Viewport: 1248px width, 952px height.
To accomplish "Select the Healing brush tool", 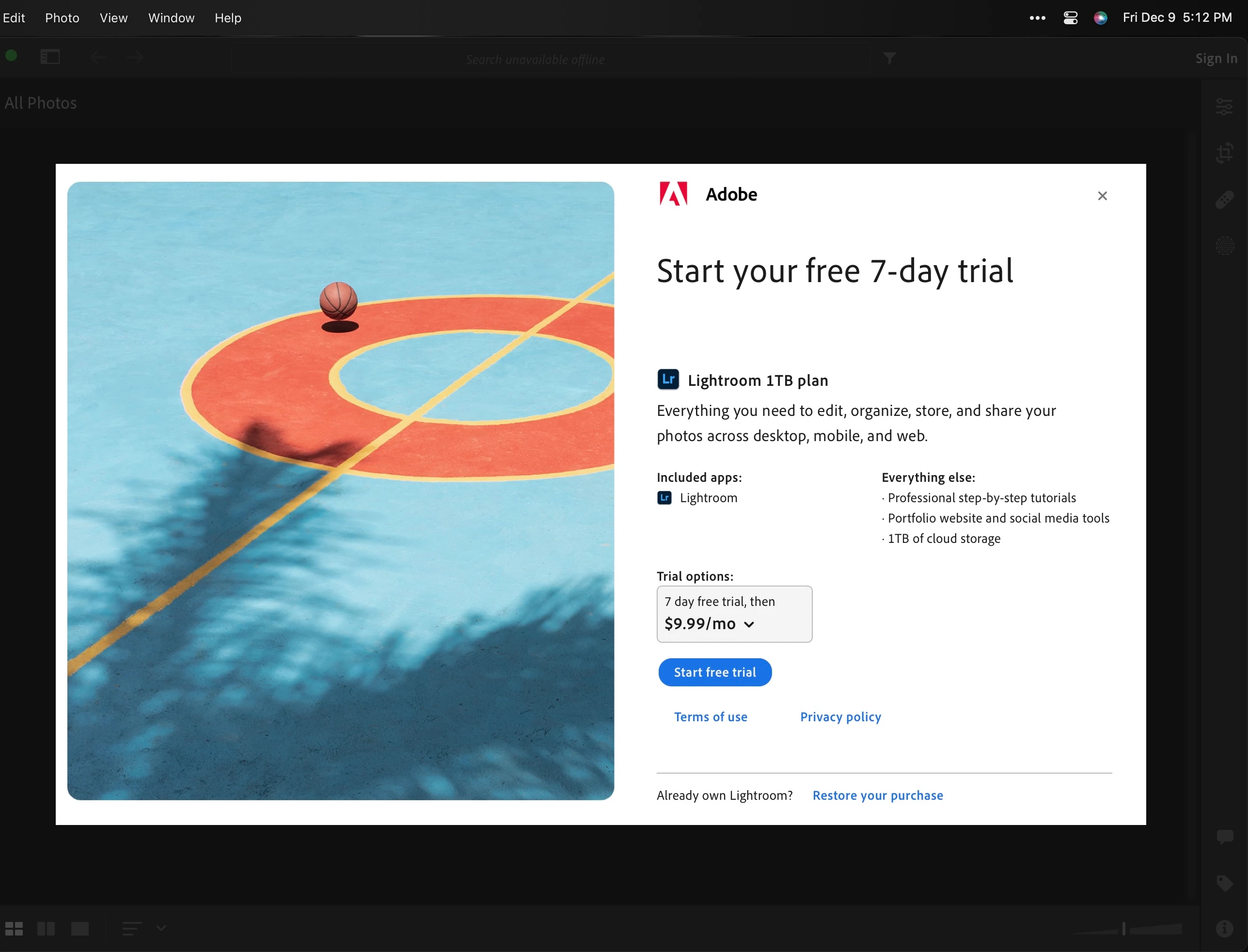I will 1224,200.
